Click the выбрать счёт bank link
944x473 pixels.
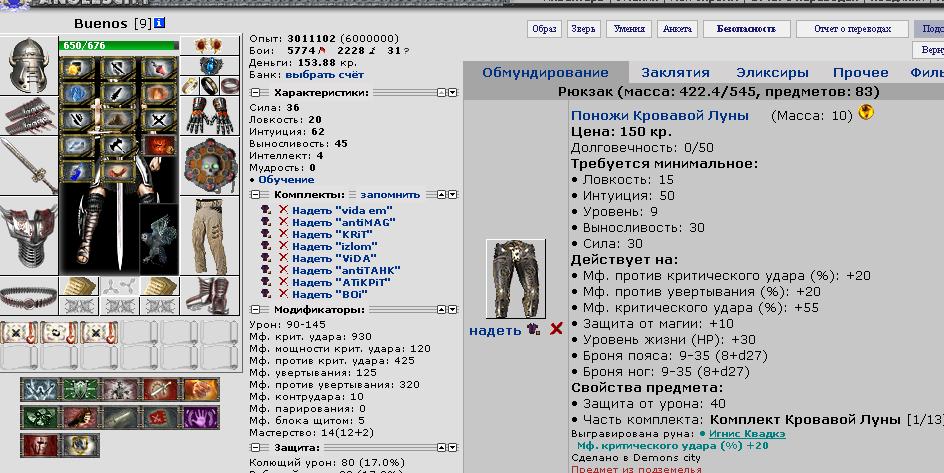(x=324, y=75)
